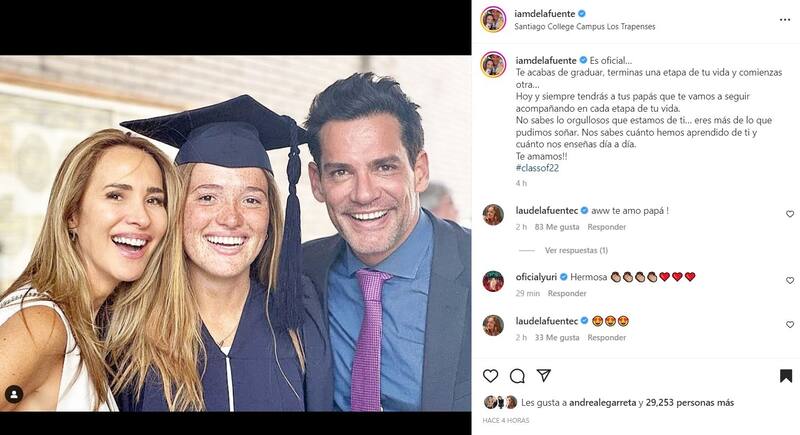
Task: Reply to oficialyuri's Hermosa comment
Action: pyautogui.click(x=567, y=293)
